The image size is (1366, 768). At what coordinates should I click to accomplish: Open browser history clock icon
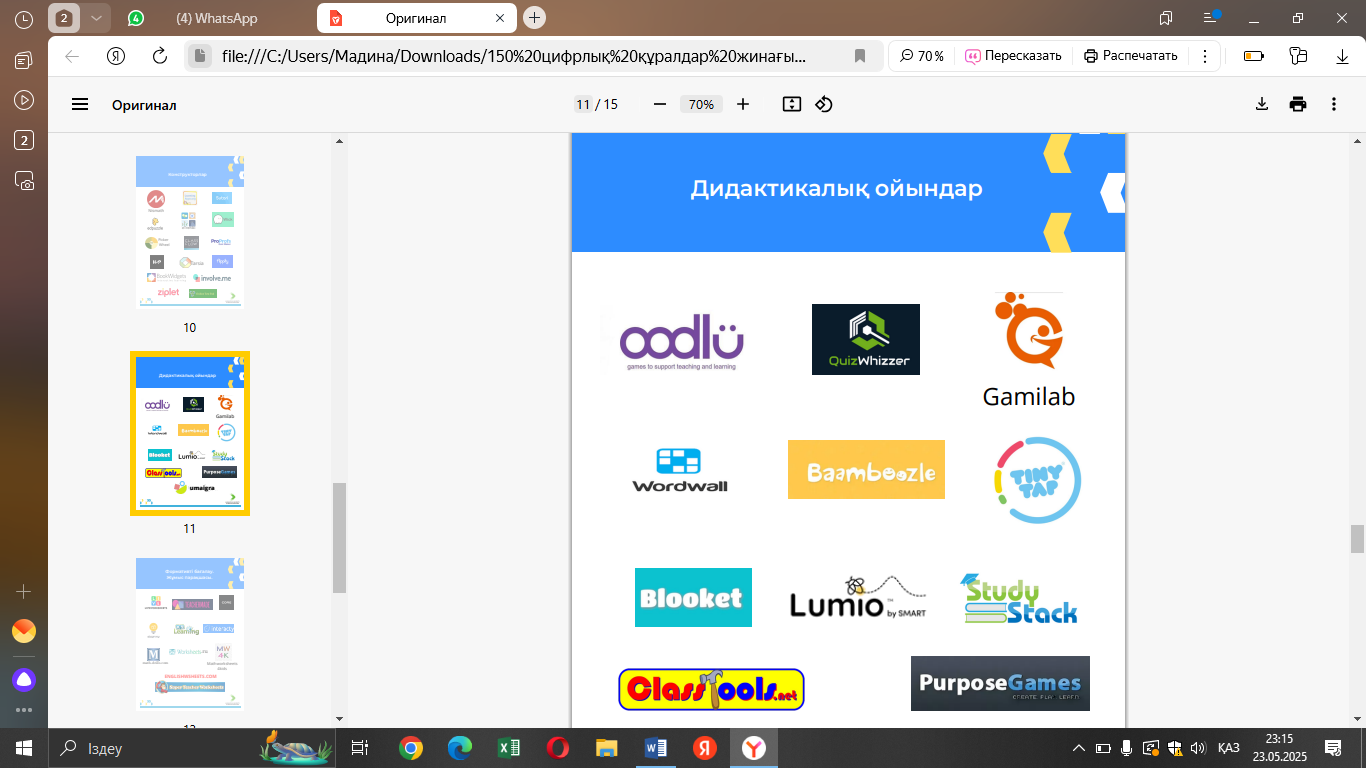(x=25, y=18)
